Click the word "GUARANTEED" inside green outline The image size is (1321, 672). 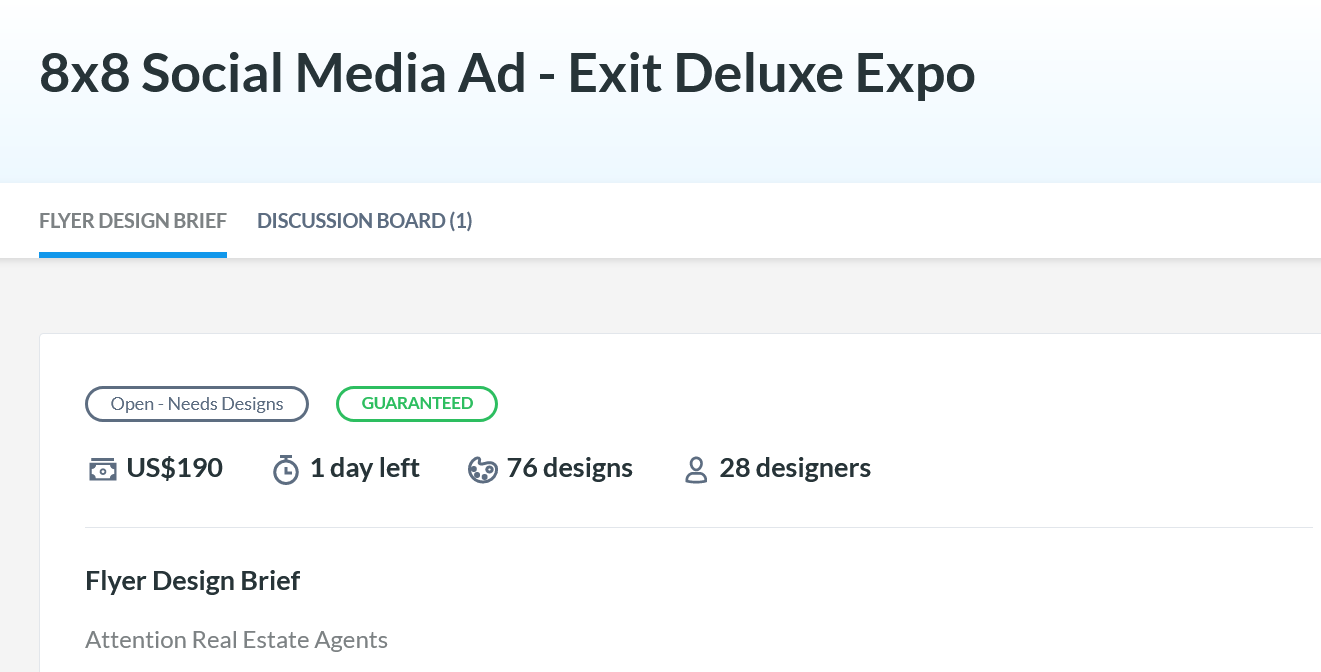coord(417,404)
